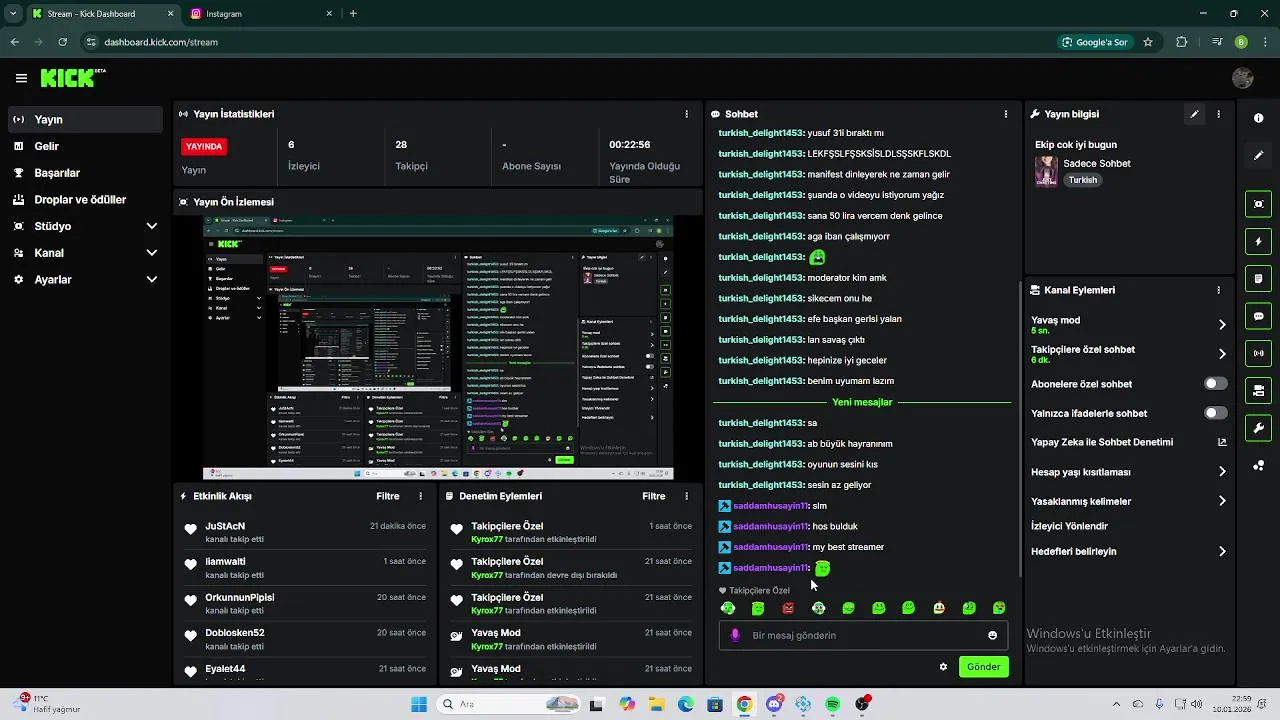Screen dimensions: 1280x720
Task: Open external link for Yapay Zeka ile Sohbet Denetimi
Action: (x=1222, y=442)
